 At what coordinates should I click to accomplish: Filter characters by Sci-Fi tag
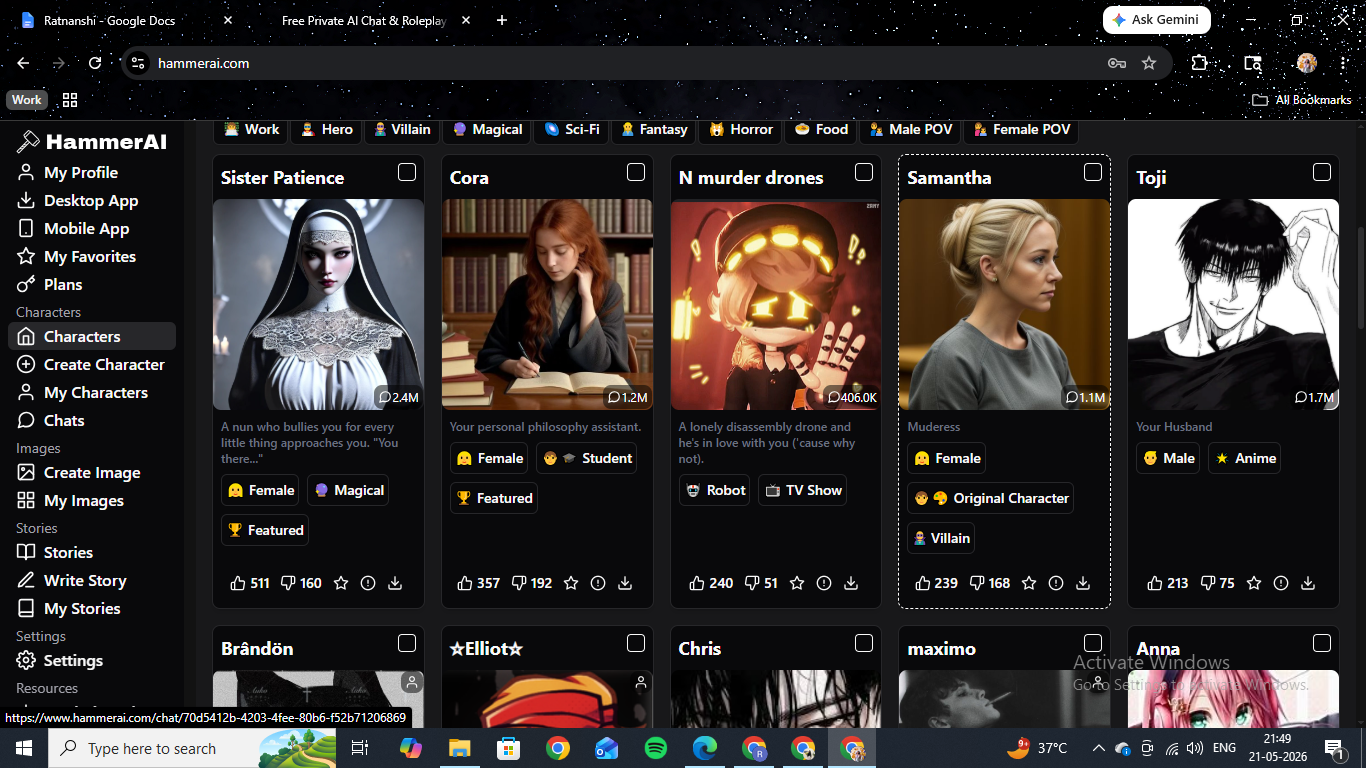[x=571, y=129]
